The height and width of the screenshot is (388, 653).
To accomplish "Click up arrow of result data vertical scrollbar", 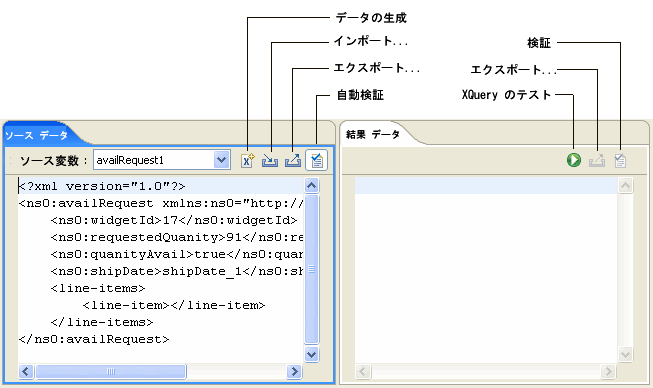I will [625, 185].
